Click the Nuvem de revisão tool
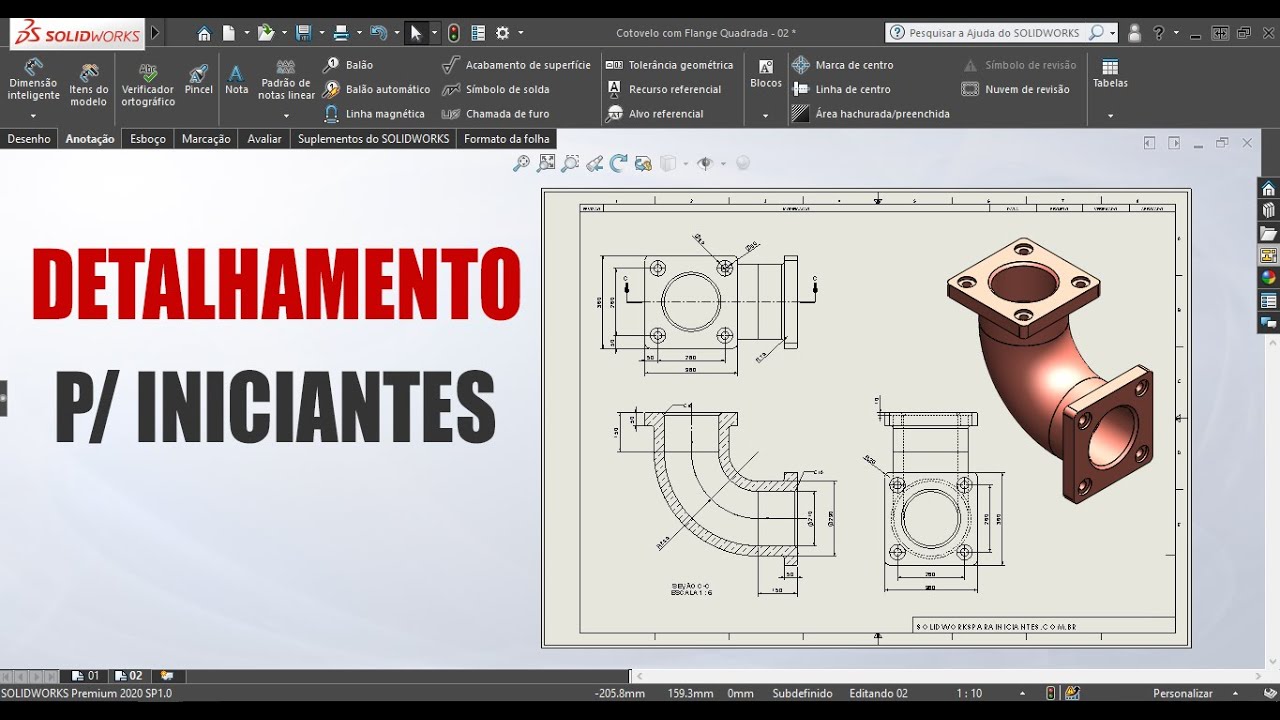Image resolution: width=1280 pixels, height=720 pixels. pos(1016,89)
